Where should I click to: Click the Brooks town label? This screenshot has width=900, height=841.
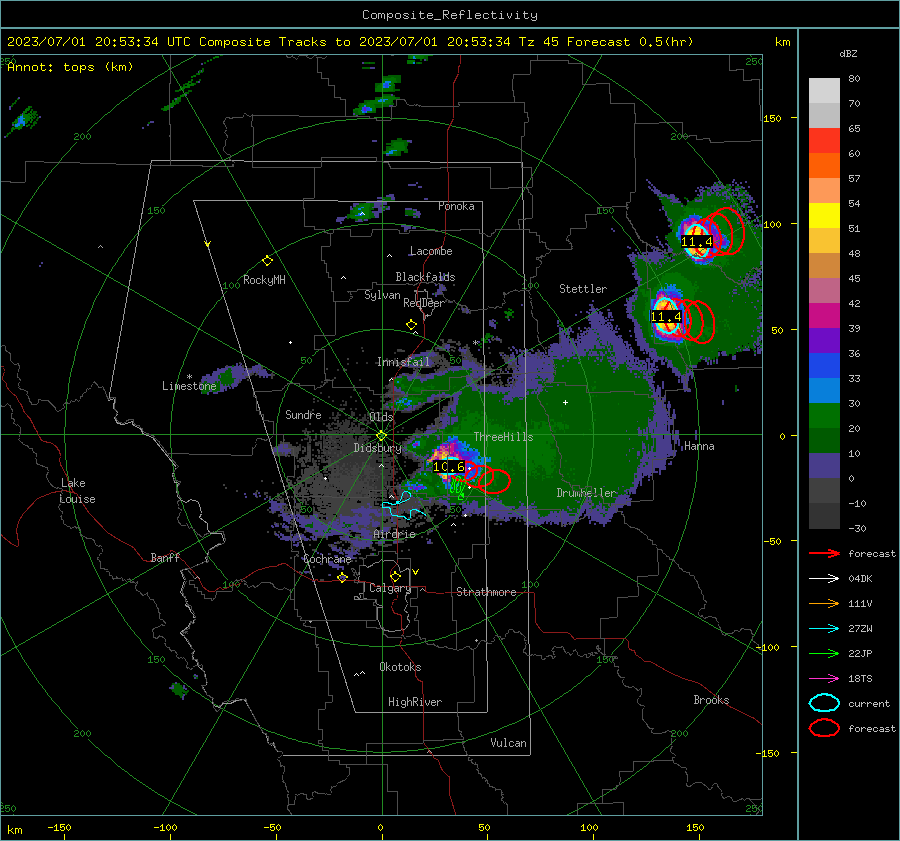tap(711, 700)
